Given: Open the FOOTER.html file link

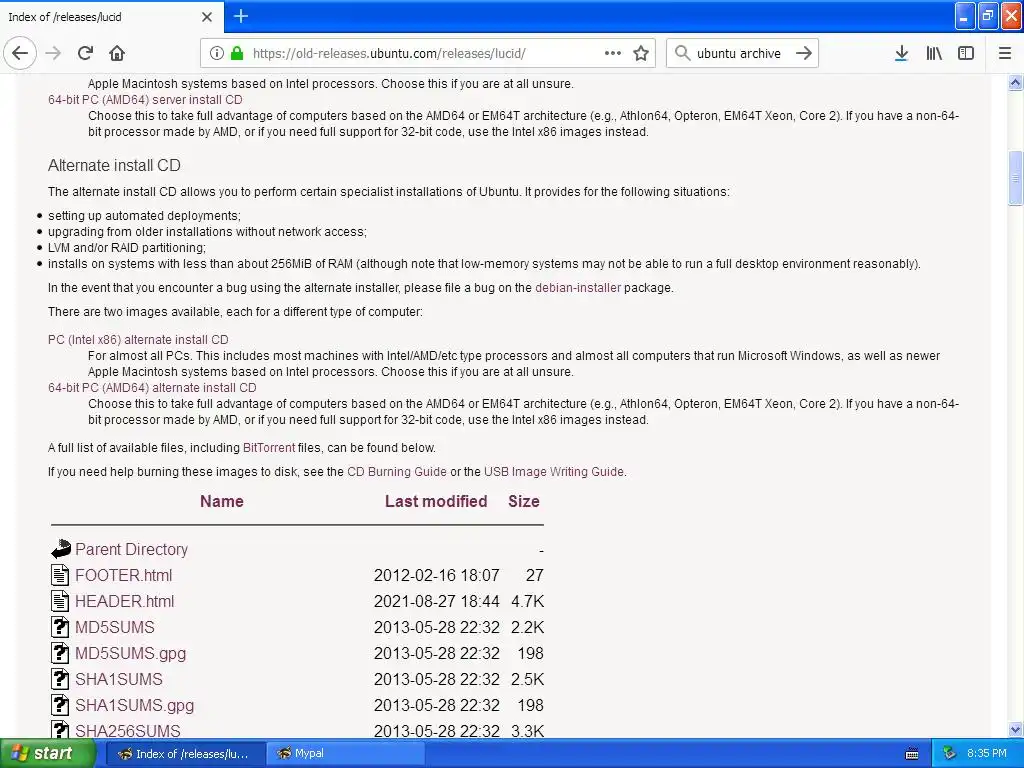Looking at the screenshot, I should (123, 575).
